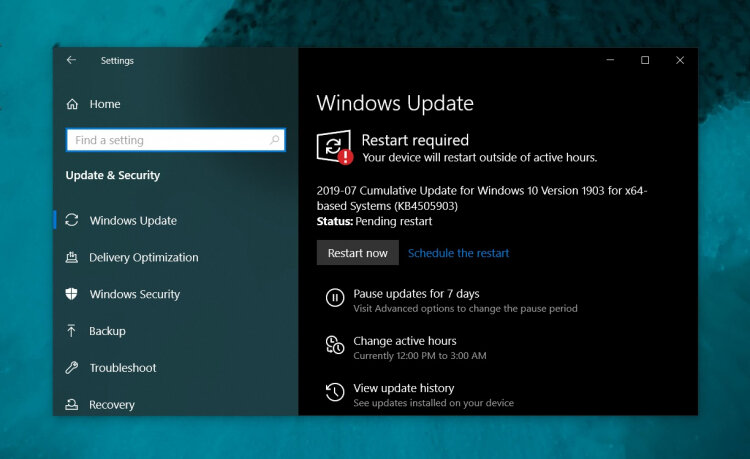This screenshot has height=459, width=750.
Task: Click the Restart required heading
Action: coord(415,140)
